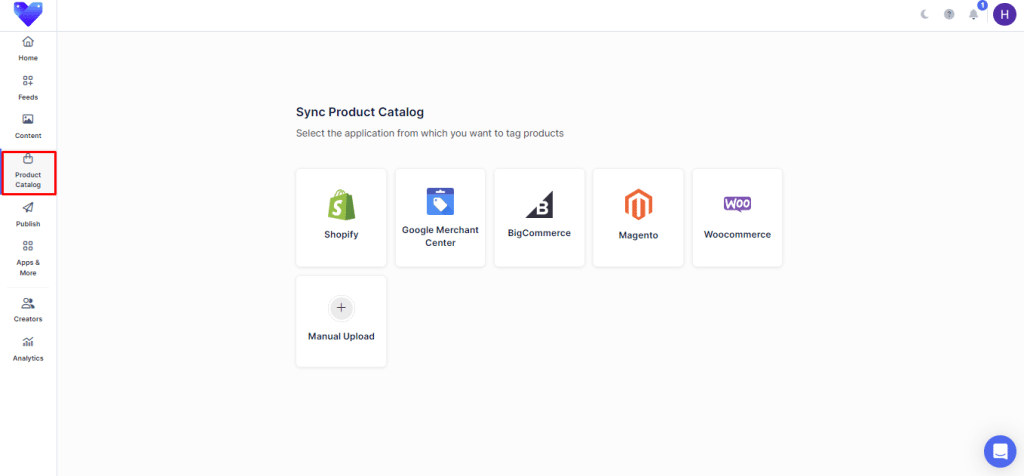Image resolution: width=1024 pixels, height=476 pixels.
Task: Open the Content section
Action: [28, 126]
